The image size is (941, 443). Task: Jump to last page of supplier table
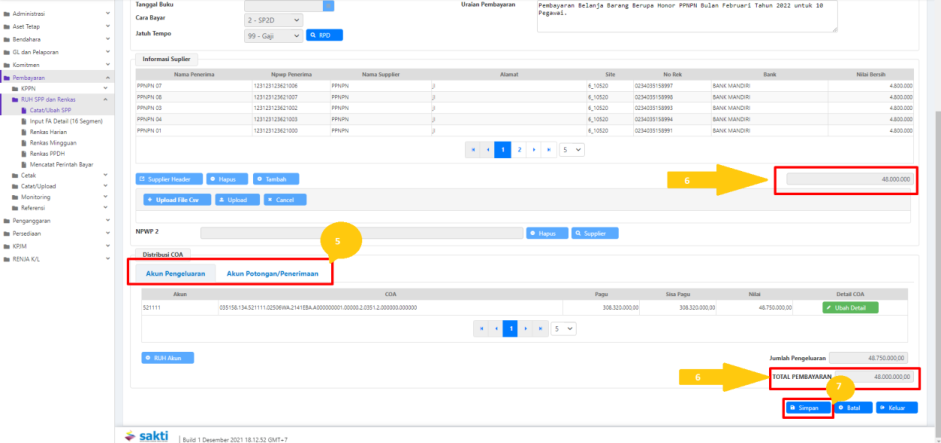pos(549,149)
